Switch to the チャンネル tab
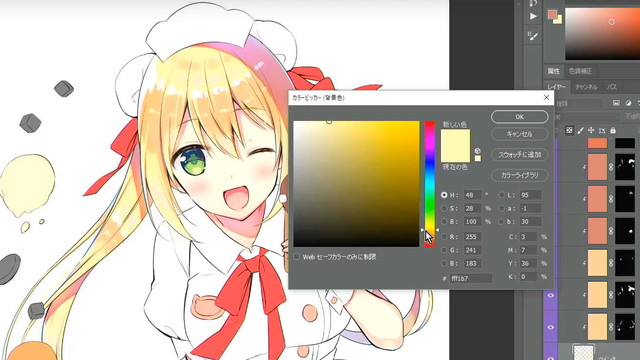The height and width of the screenshot is (360, 640). click(586, 87)
